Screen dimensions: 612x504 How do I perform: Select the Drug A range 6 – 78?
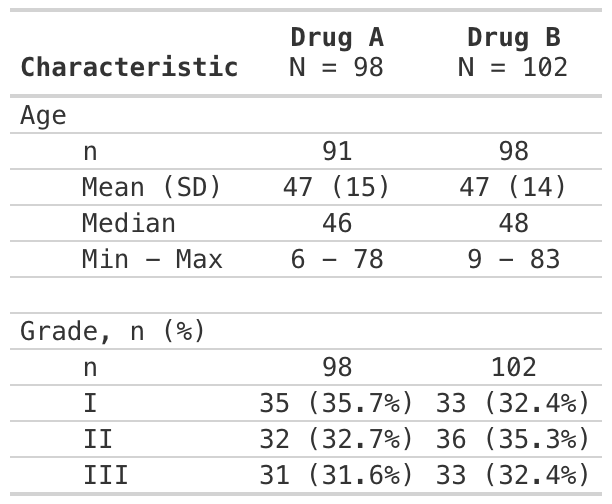337,259
